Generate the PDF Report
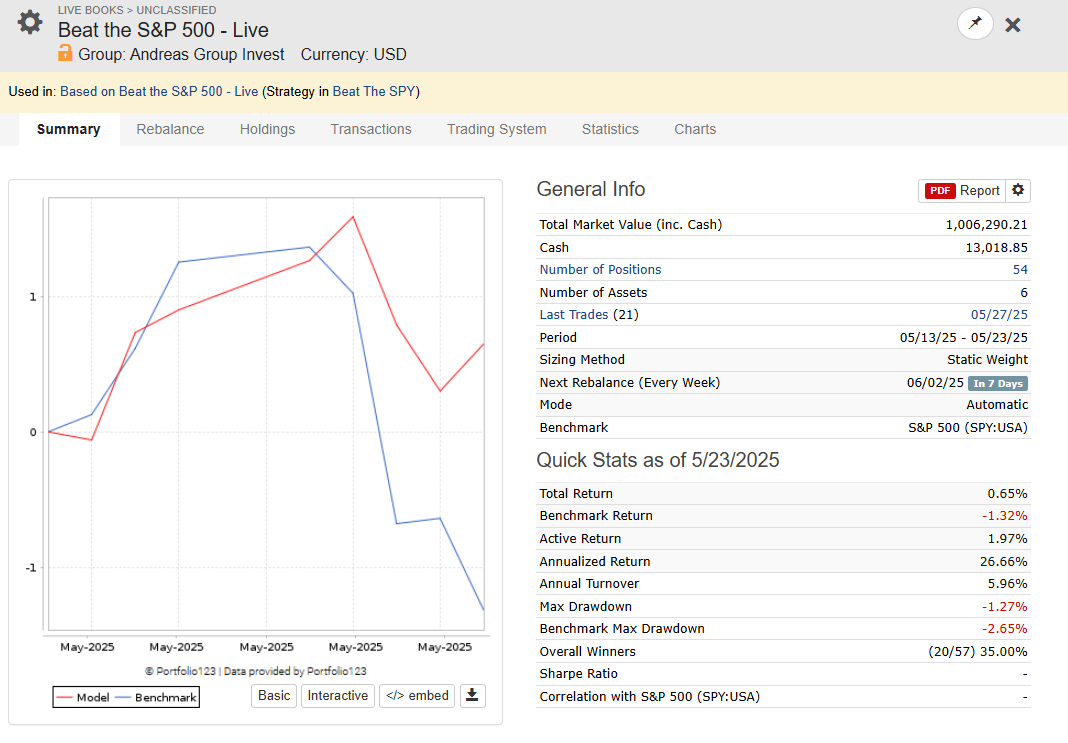This screenshot has height=743, width=1068. (x=962, y=191)
